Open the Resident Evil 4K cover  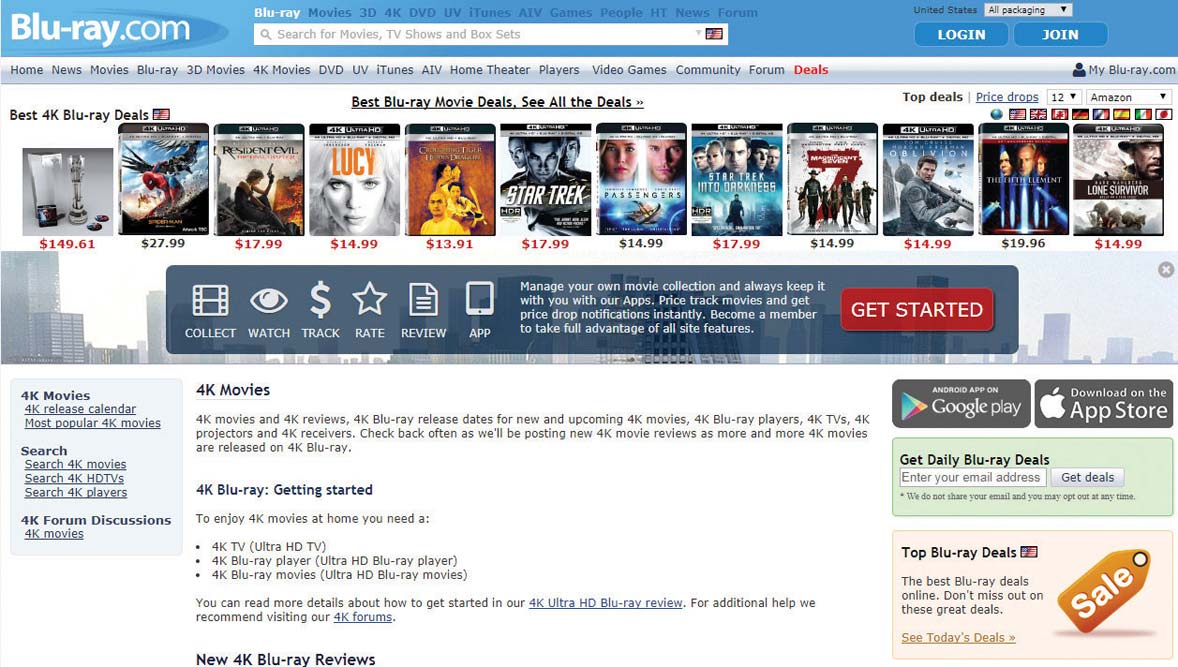pyautogui.click(x=258, y=180)
